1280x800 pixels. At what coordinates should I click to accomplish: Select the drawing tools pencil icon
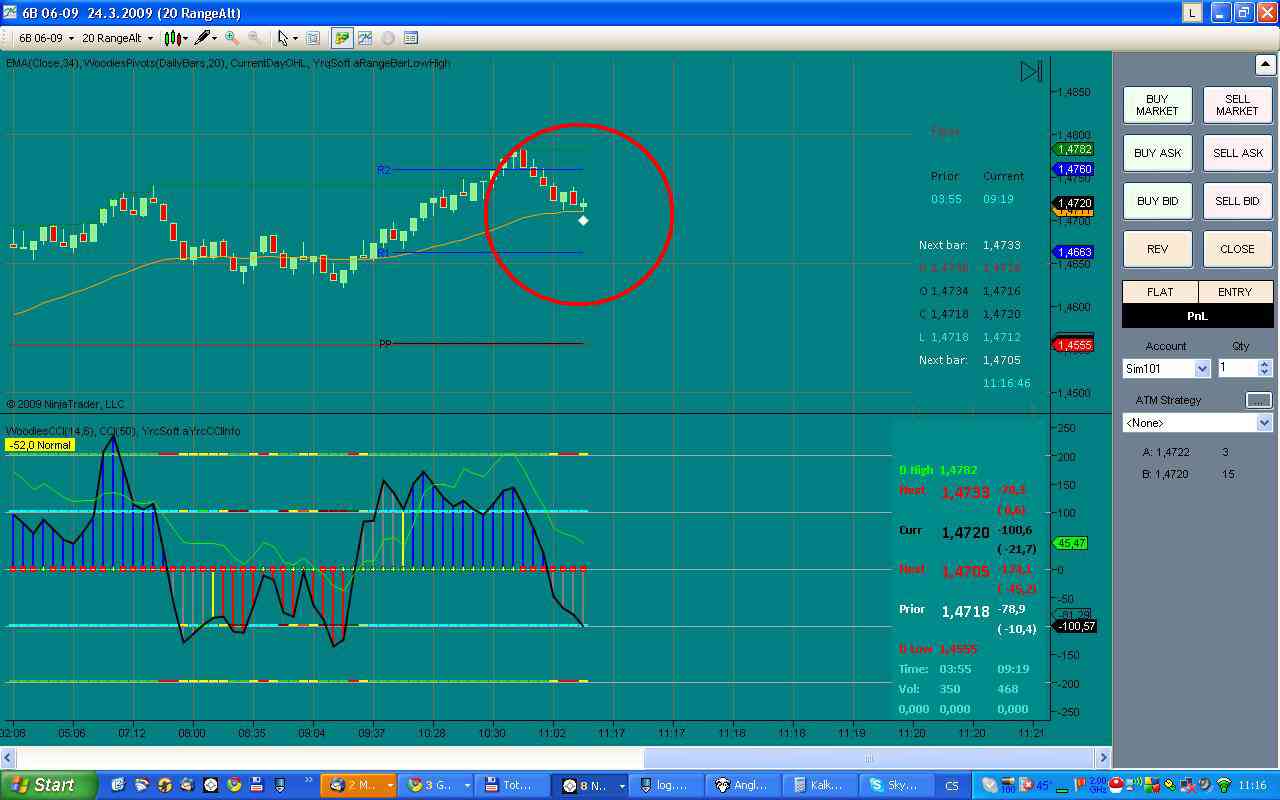point(204,38)
